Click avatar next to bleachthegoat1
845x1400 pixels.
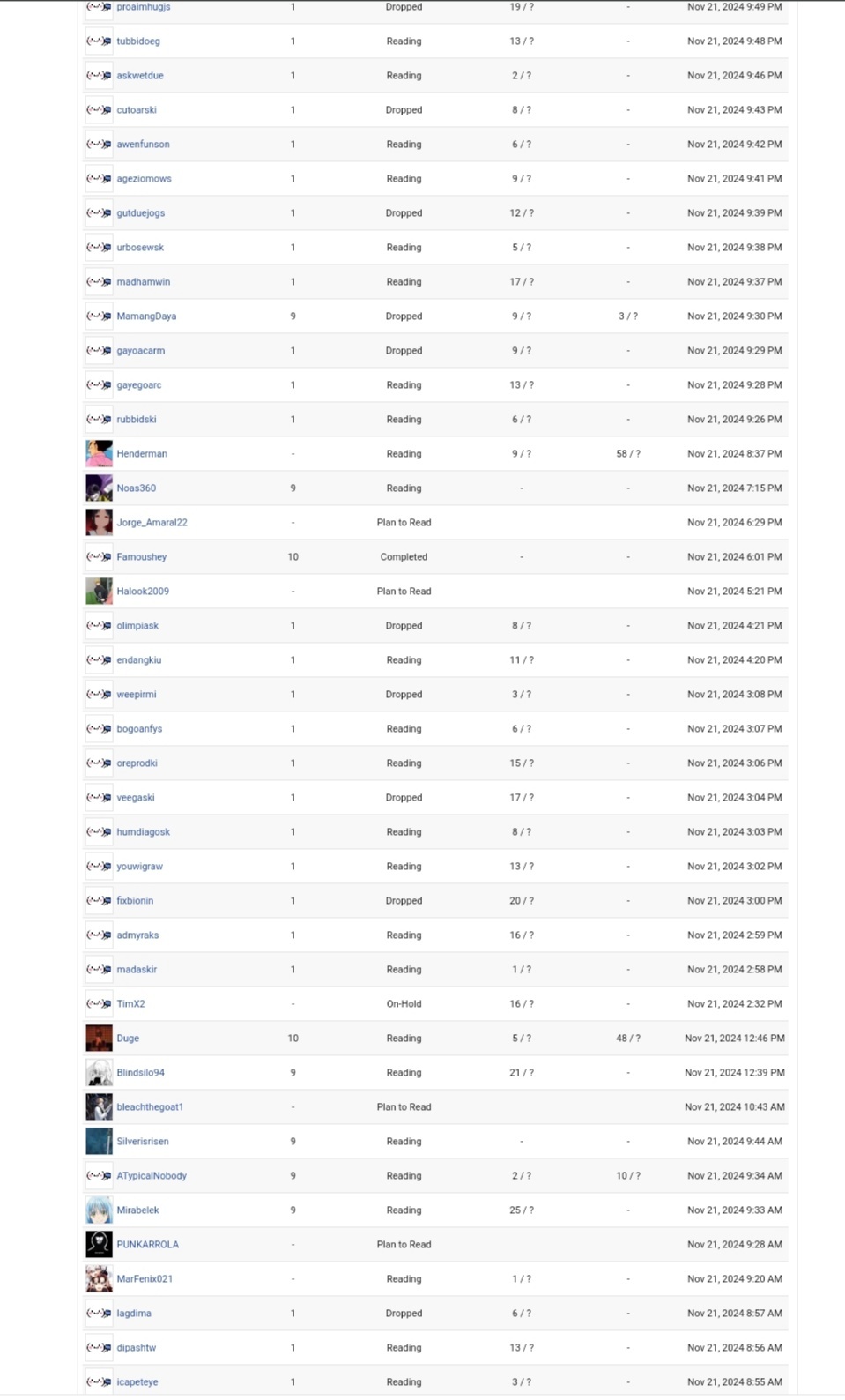click(99, 1107)
